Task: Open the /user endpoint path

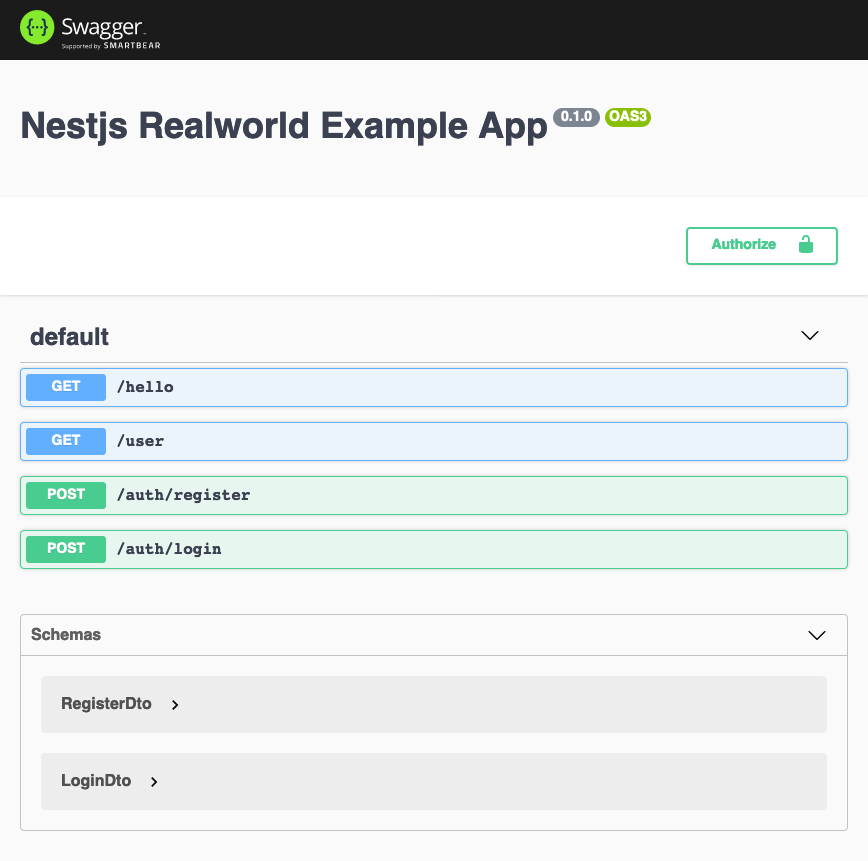Action: coord(140,441)
